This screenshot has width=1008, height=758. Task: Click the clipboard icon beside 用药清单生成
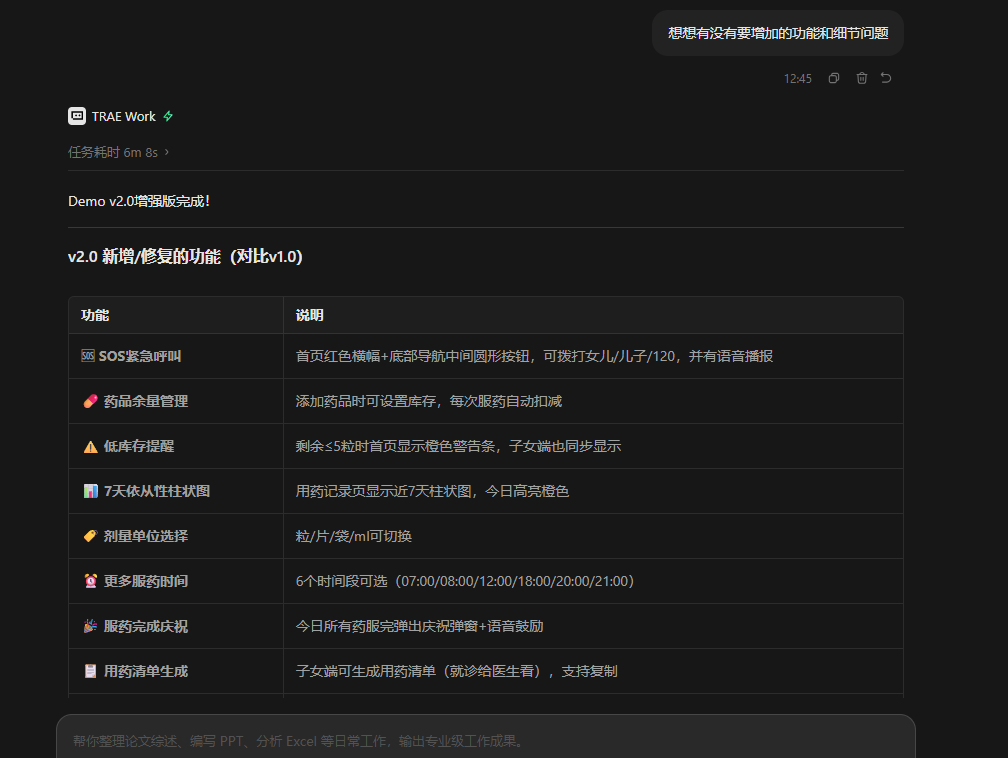pyautogui.click(x=91, y=671)
